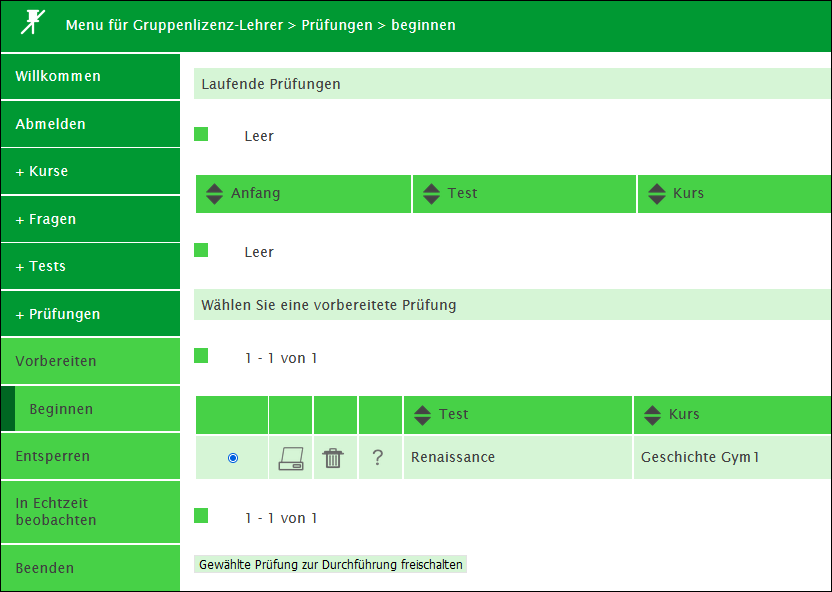This screenshot has height=592, width=832.
Task: Open In Echtzeit beobachten submenu item
Action: tap(90, 512)
